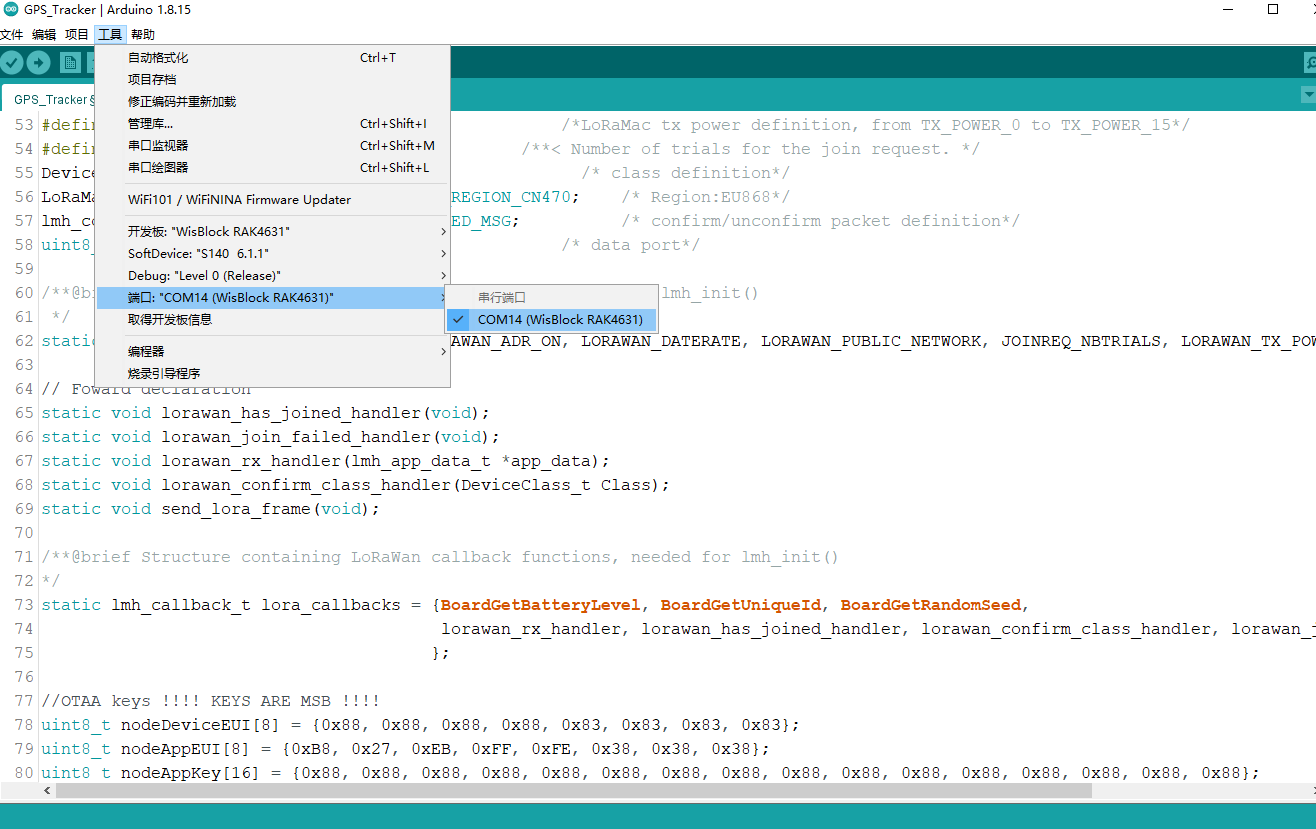Click the @brief comment on line 71
The image size is (1316, 829).
click(440, 557)
